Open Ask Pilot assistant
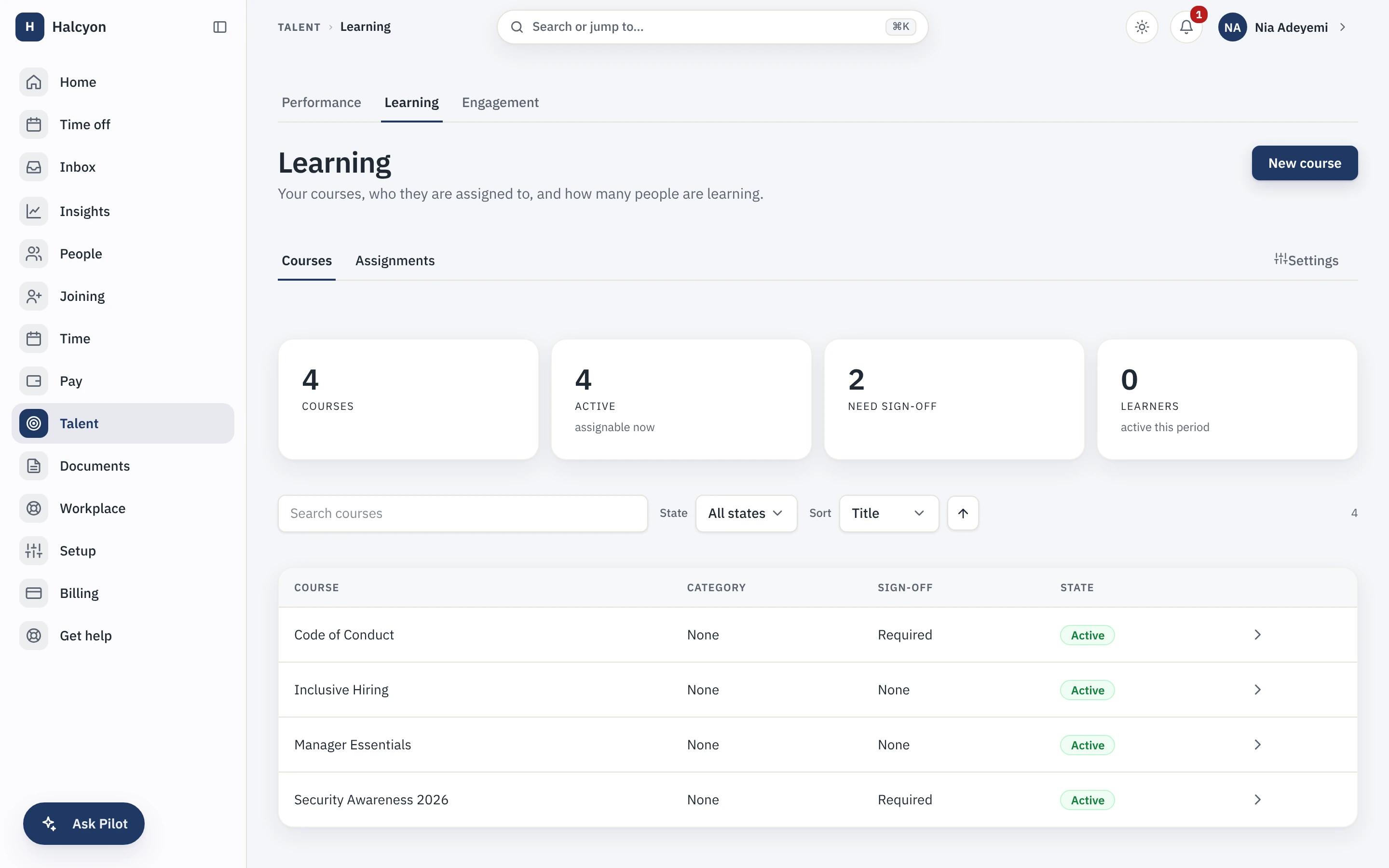 (84, 824)
